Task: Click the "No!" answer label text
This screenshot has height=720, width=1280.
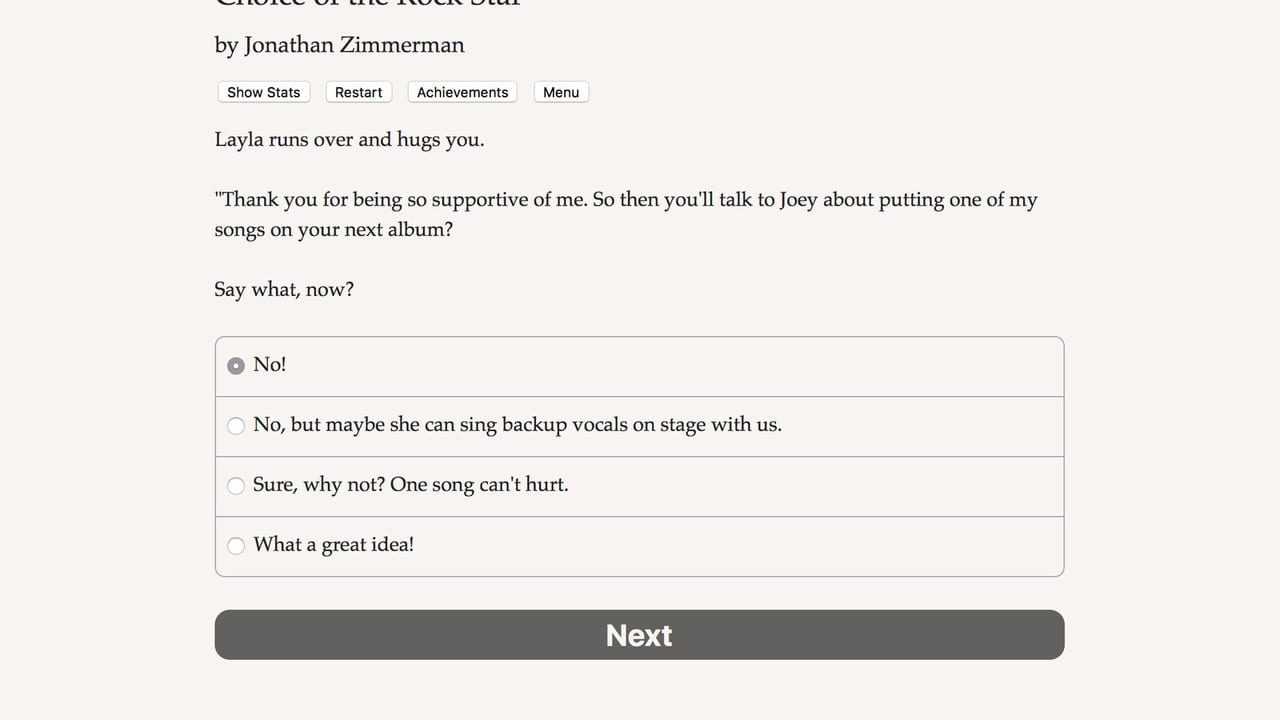Action: 269,365
